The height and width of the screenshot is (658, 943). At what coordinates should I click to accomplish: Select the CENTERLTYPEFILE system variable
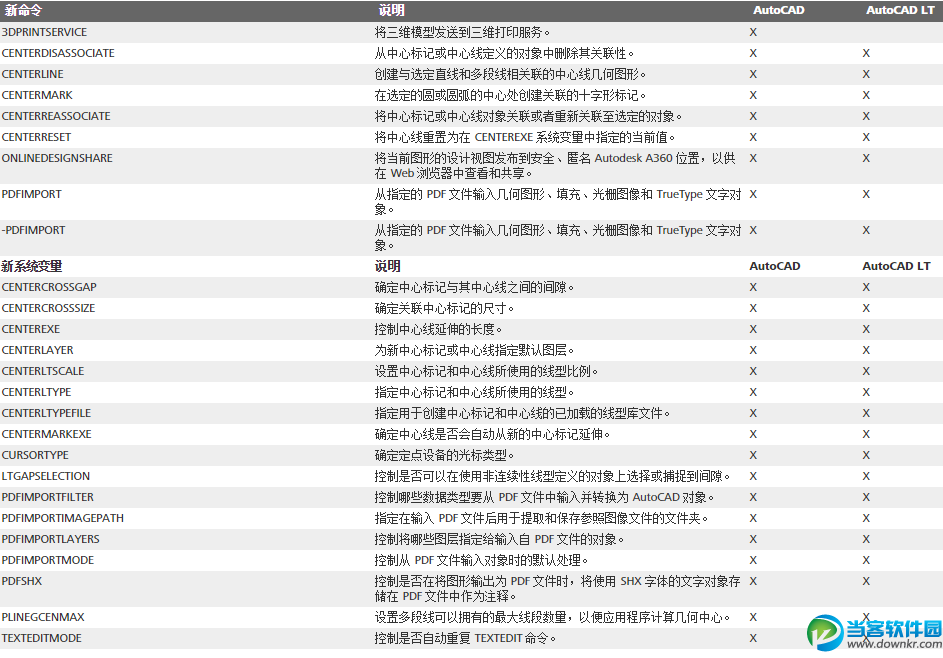click(x=46, y=414)
